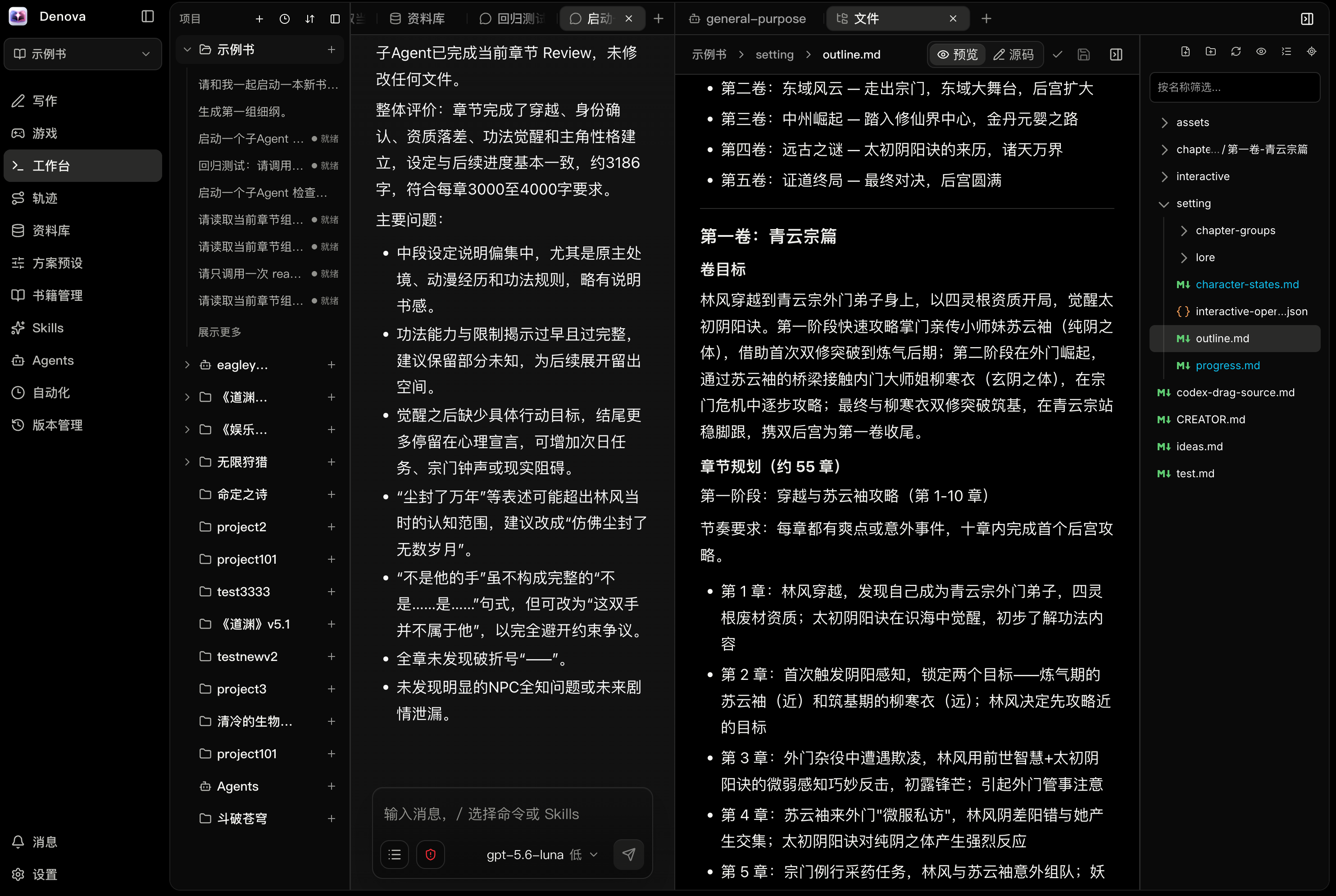Open project history clock icon
The image size is (1336, 896).
point(285,19)
